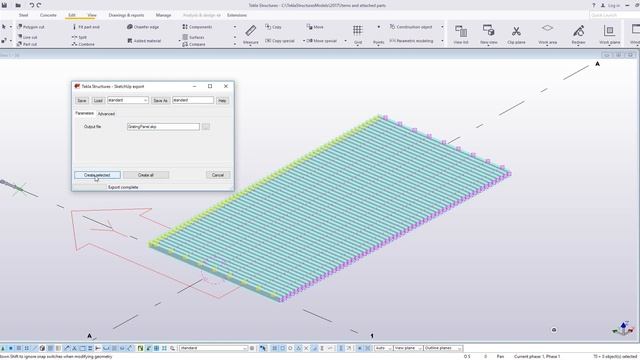640x360 pixels.
Task: Activate the Combine tool
Action: [83, 44]
